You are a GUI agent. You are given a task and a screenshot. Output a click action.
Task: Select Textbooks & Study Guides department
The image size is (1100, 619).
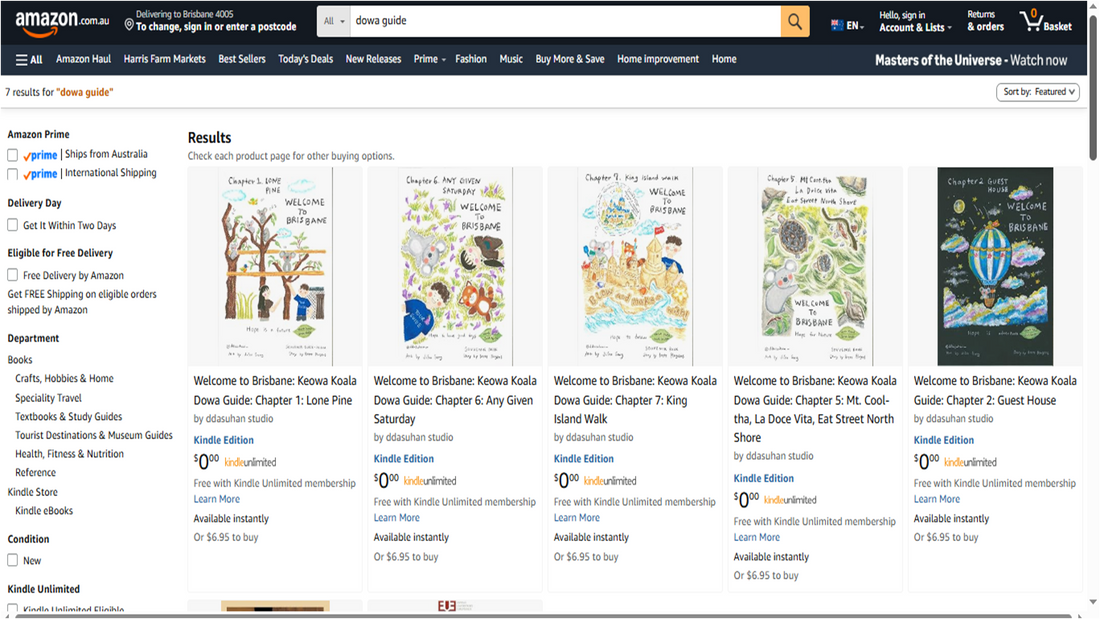69,417
